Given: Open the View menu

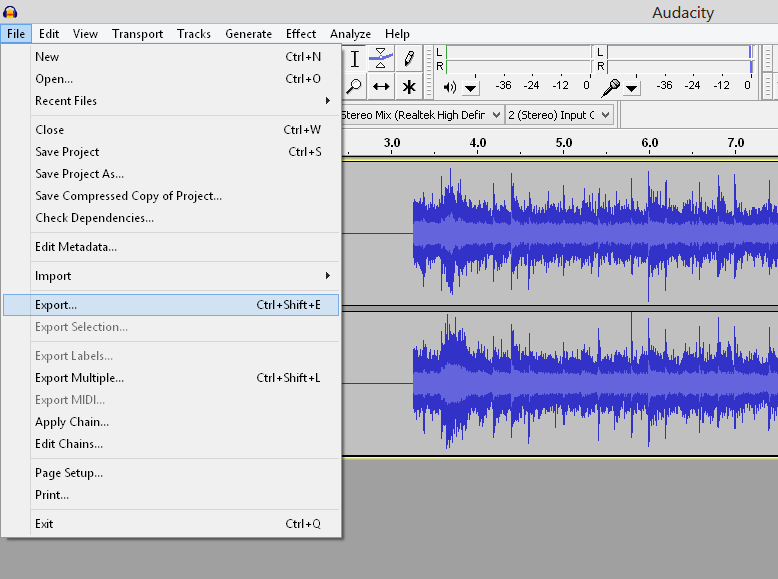Looking at the screenshot, I should coord(85,34).
